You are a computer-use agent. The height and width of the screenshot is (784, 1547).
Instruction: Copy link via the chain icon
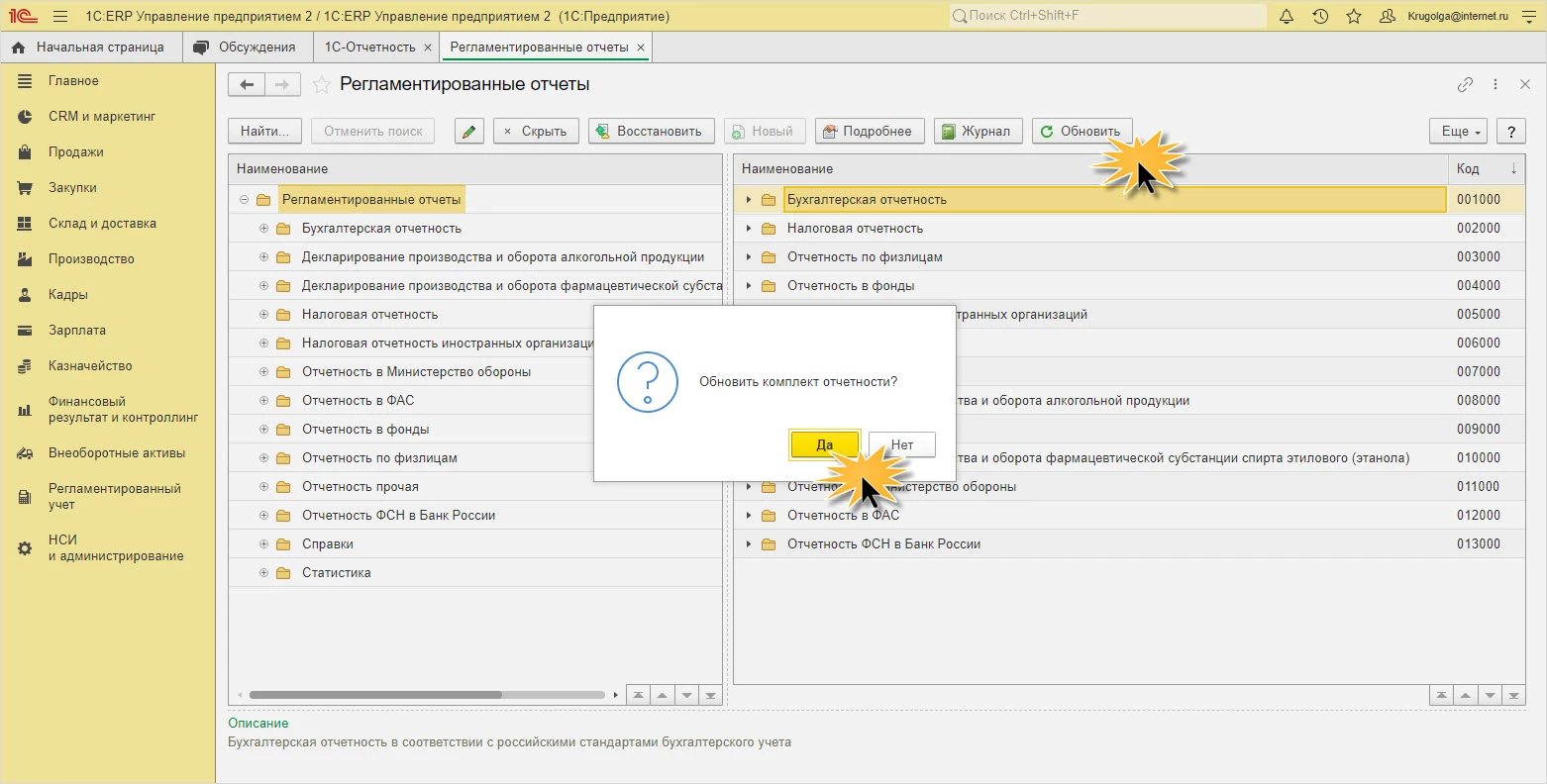pyautogui.click(x=1465, y=85)
